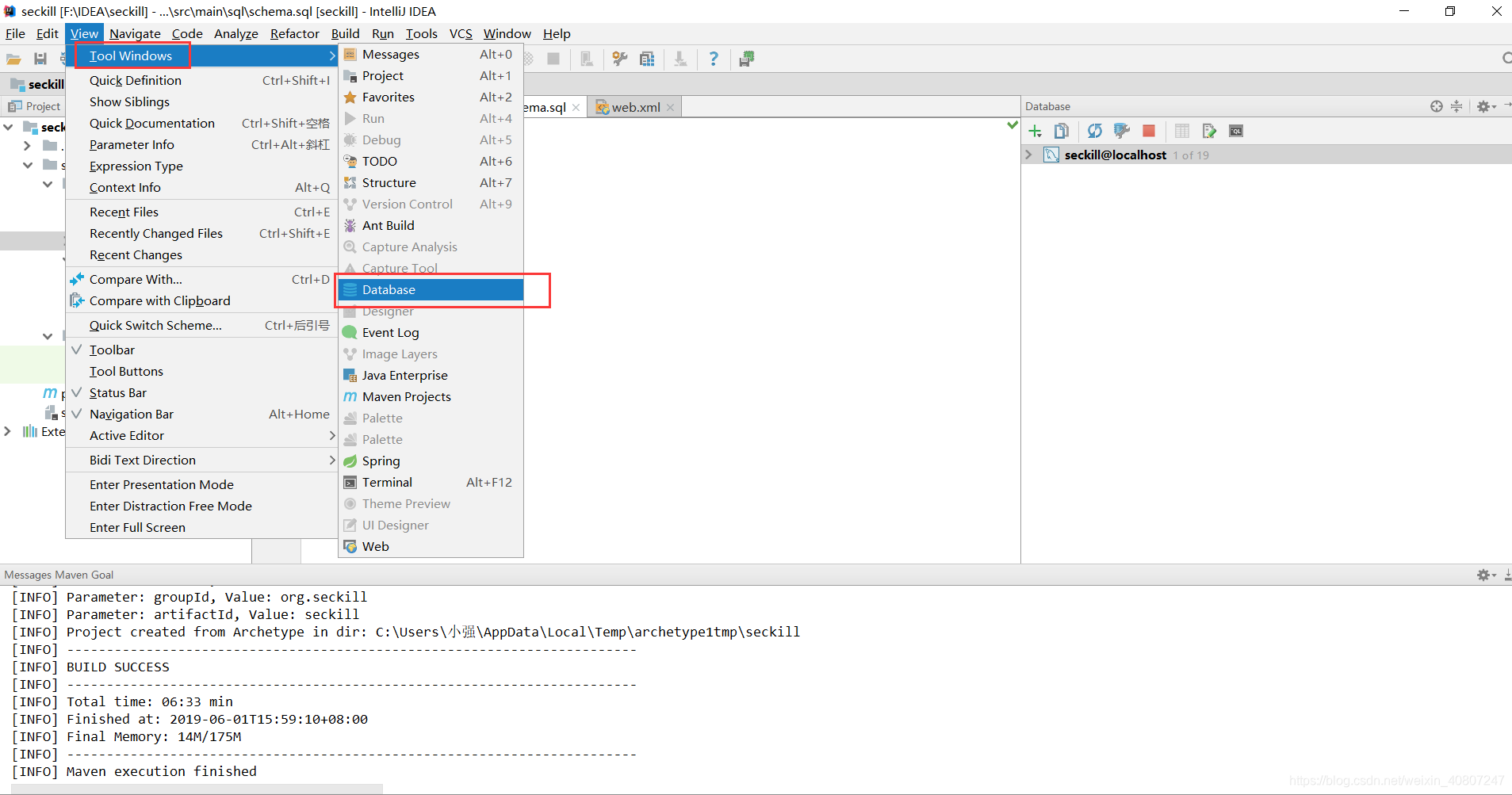Open the QL console icon
This screenshot has width=1512, height=795.
[x=1236, y=132]
